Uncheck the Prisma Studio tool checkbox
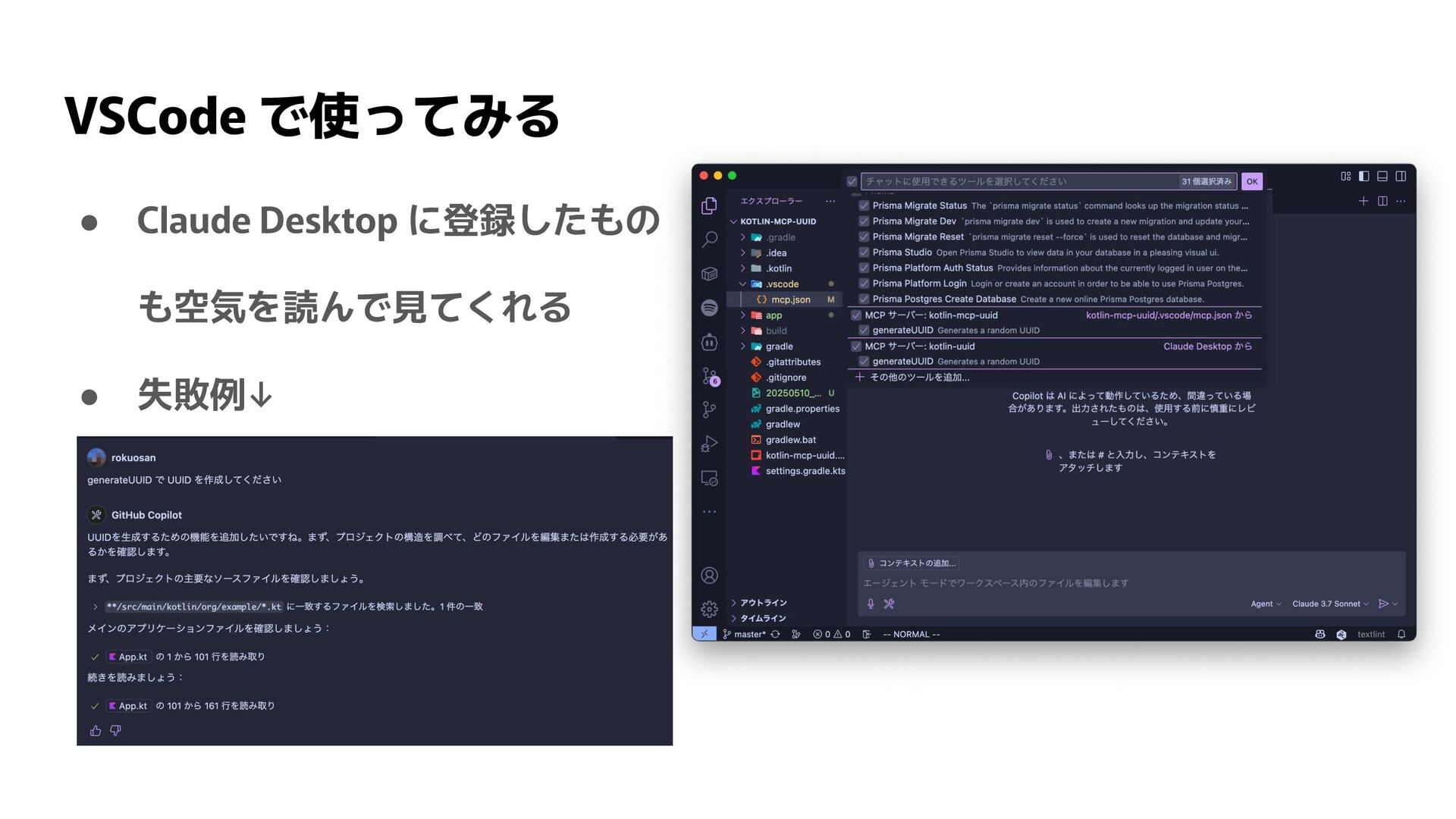1456x819 pixels. click(x=864, y=253)
